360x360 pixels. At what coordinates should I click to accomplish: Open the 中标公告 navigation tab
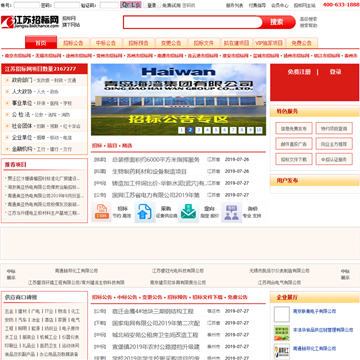click(106, 43)
